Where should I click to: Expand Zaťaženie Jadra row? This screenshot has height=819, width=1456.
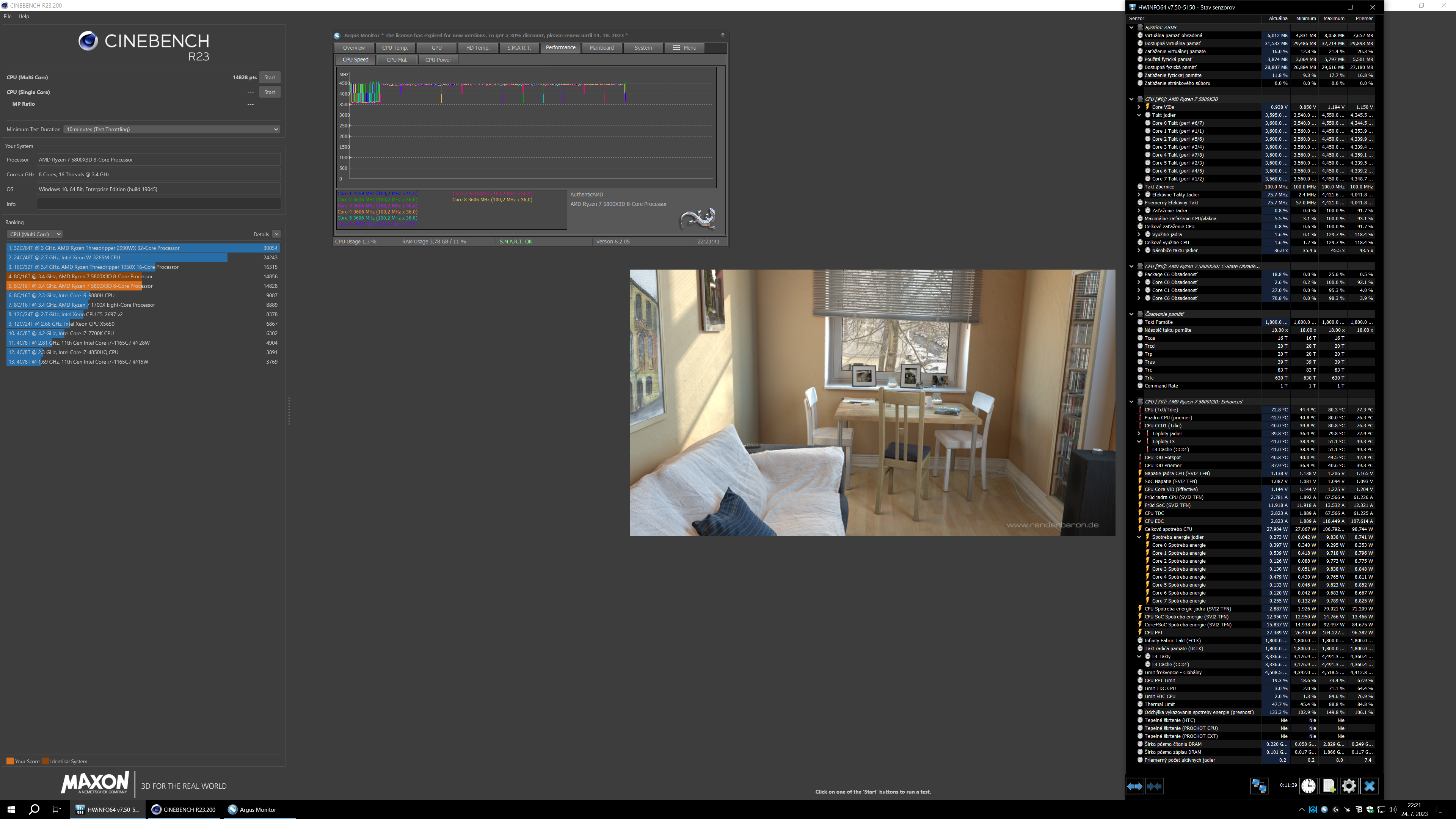pos(1139,210)
